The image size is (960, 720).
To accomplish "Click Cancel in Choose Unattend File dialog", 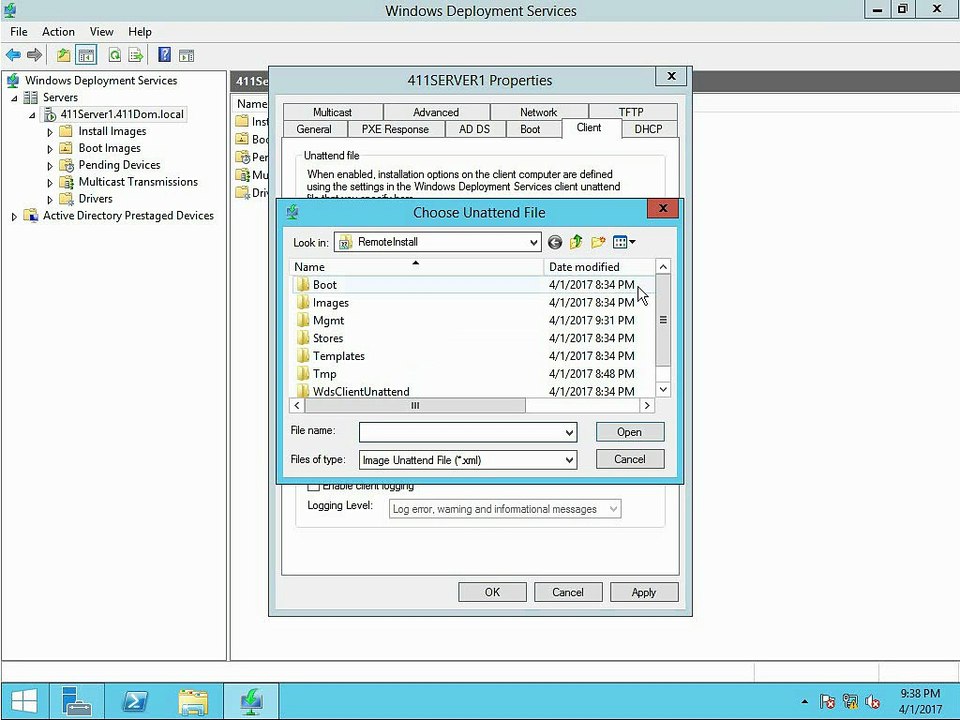I will (x=629, y=459).
